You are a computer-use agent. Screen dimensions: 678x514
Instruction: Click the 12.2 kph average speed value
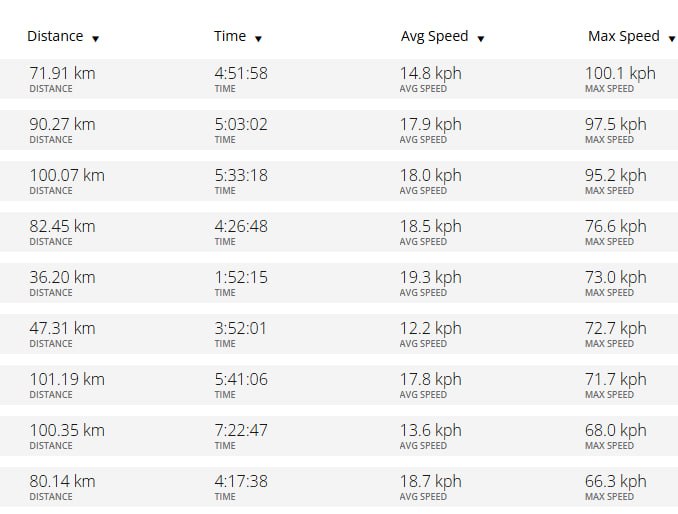pyautogui.click(x=431, y=328)
